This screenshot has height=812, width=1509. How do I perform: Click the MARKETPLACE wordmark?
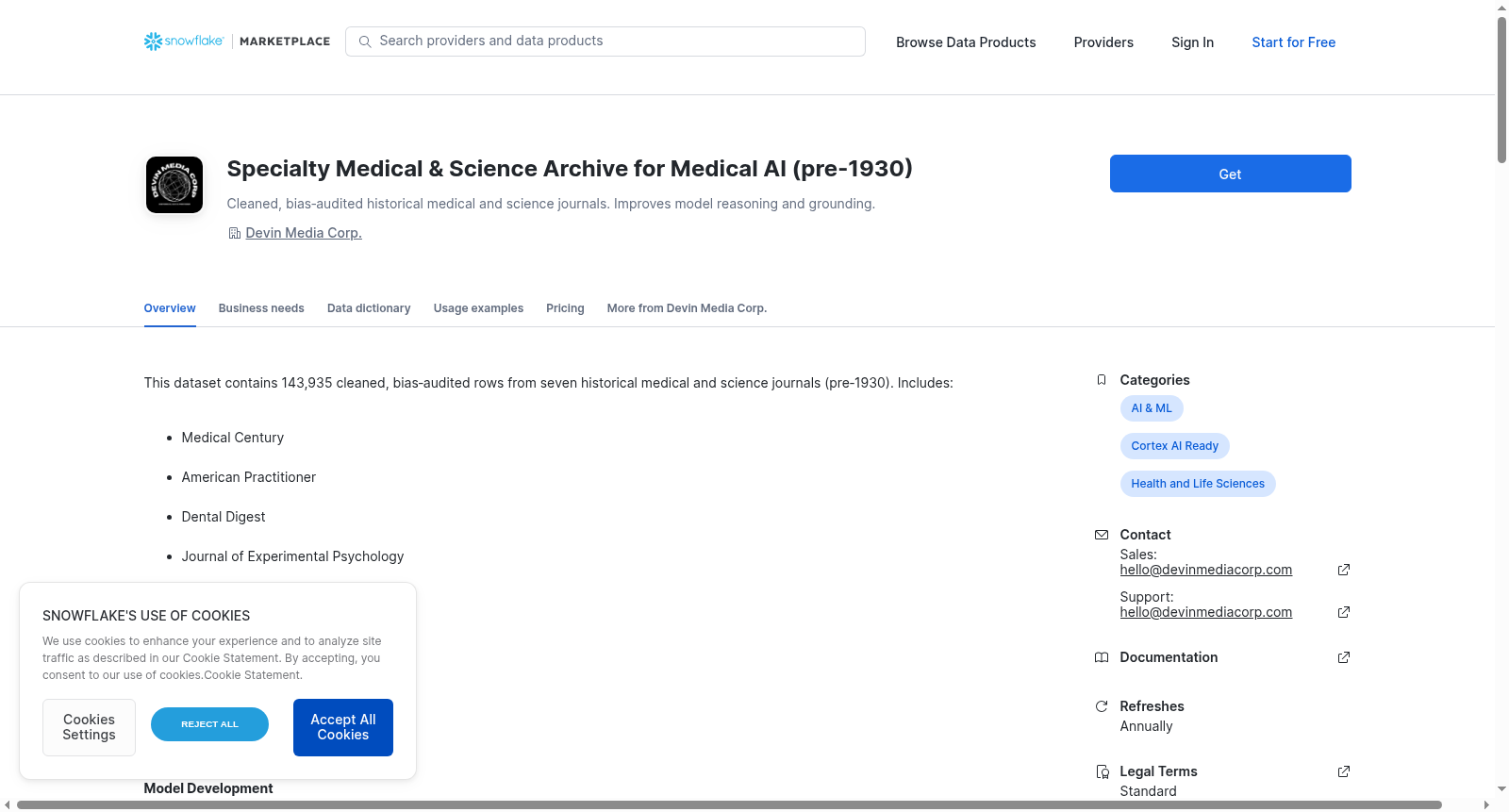tap(285, 41)
